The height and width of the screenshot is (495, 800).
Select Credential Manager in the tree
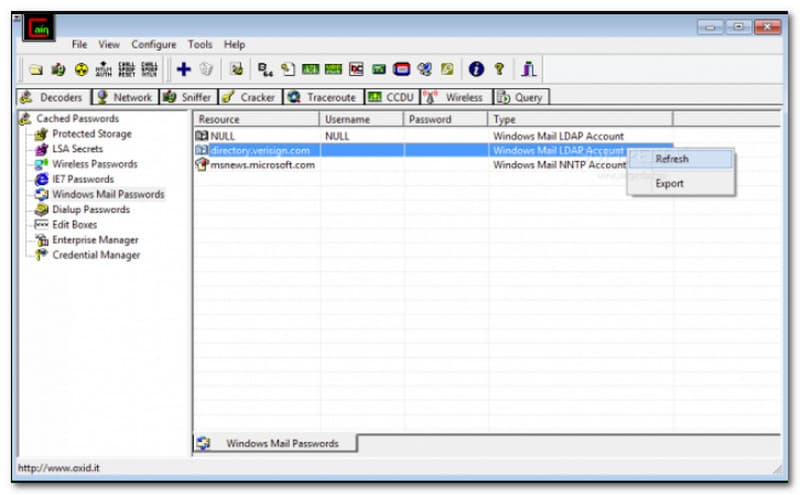click(x=96, y=255)
